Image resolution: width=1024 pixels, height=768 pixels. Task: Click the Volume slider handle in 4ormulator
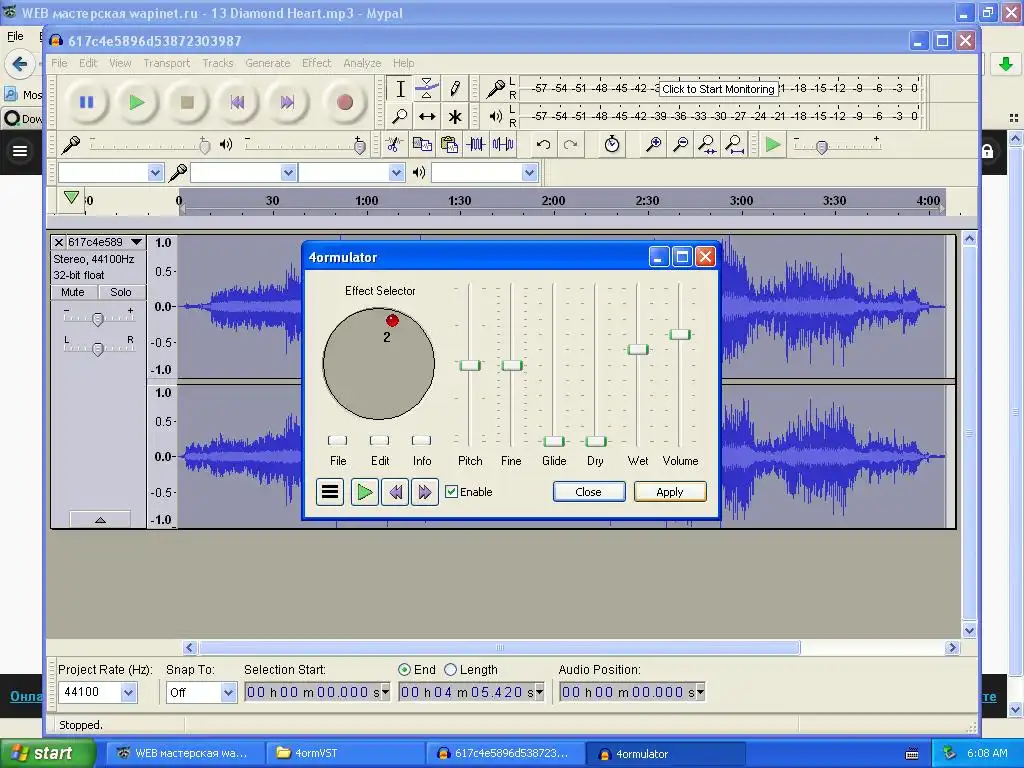tap(680, 334)
